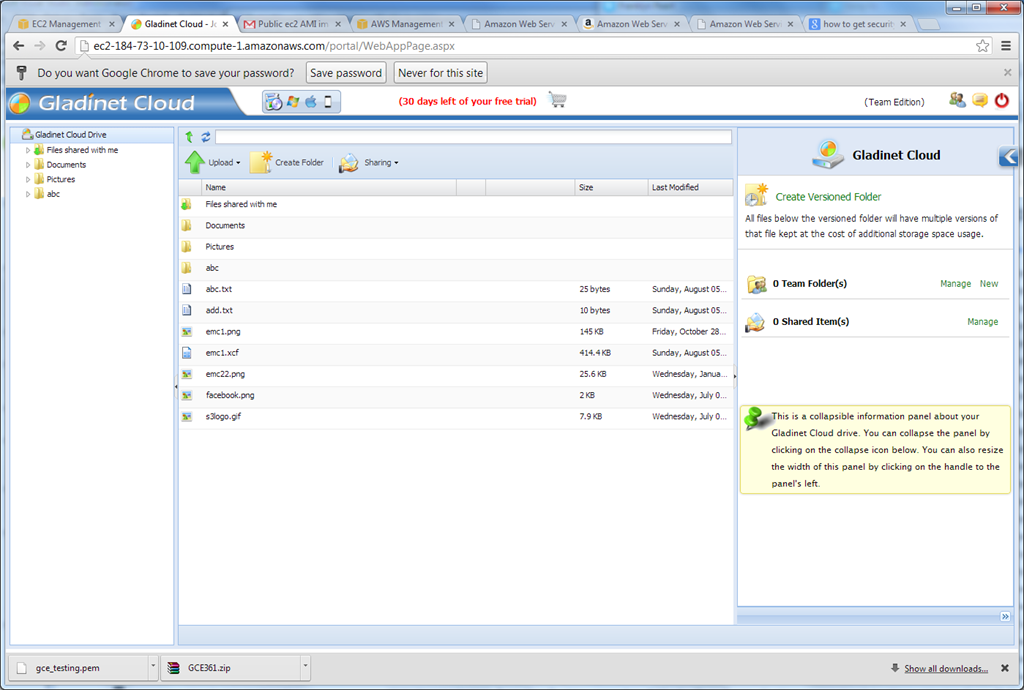
Task: Bookmark this page with the star icon
Action: tap(982, 46)
